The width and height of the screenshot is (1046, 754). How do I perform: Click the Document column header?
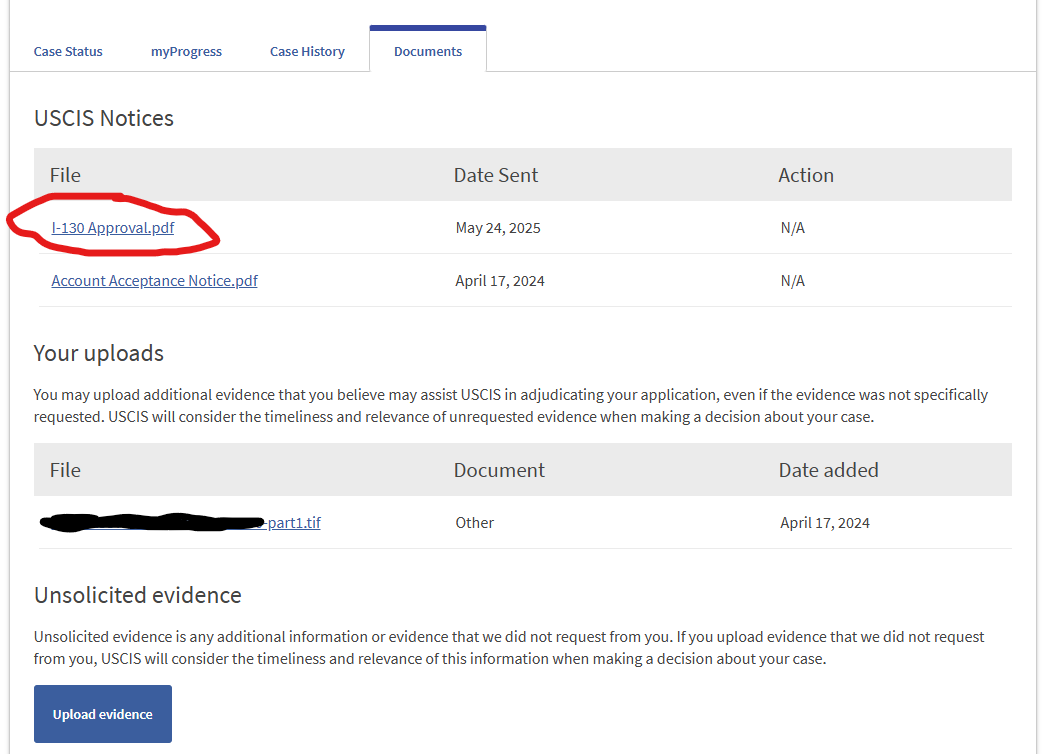click(x=499, y=470)
